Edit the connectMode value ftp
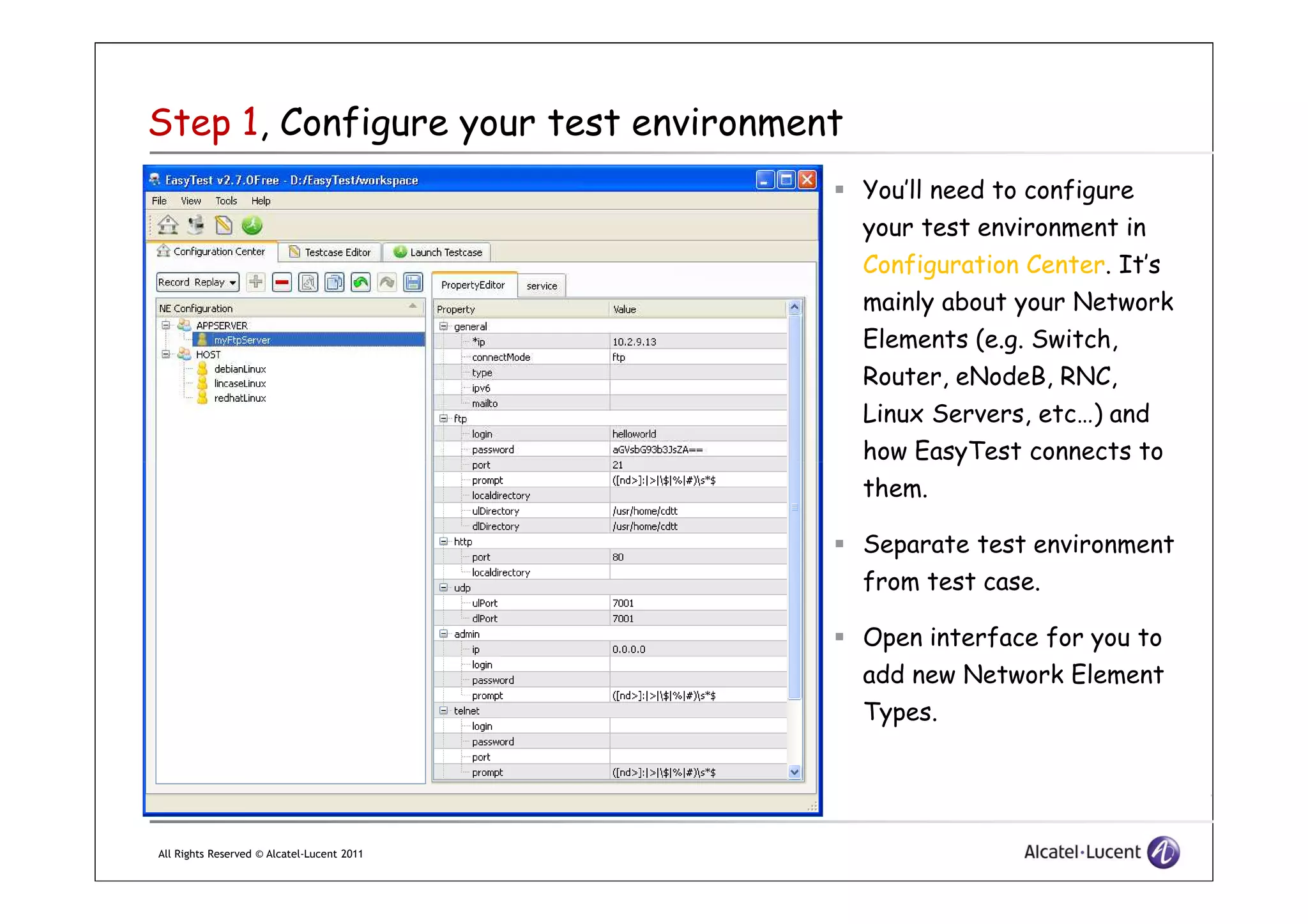This screenshot has width=1308, height=924. (x=698, y=357)
